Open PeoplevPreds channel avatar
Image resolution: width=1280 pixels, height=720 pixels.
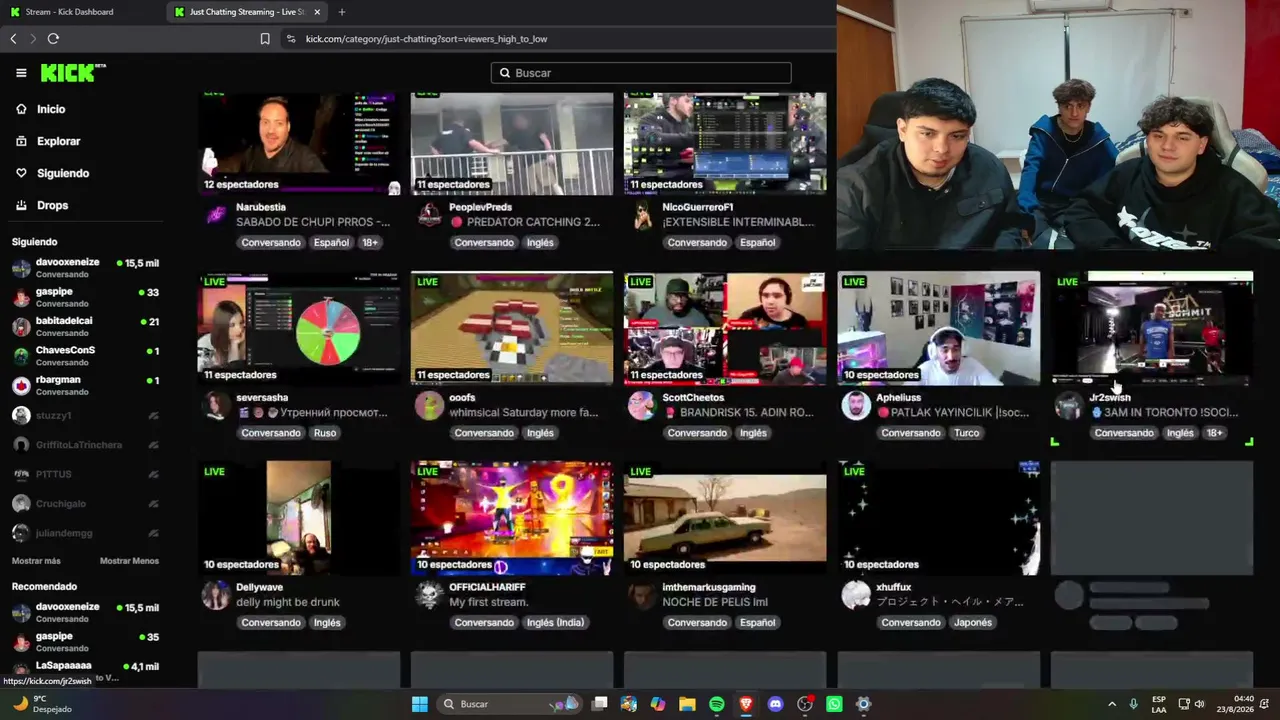click(429, 215)
